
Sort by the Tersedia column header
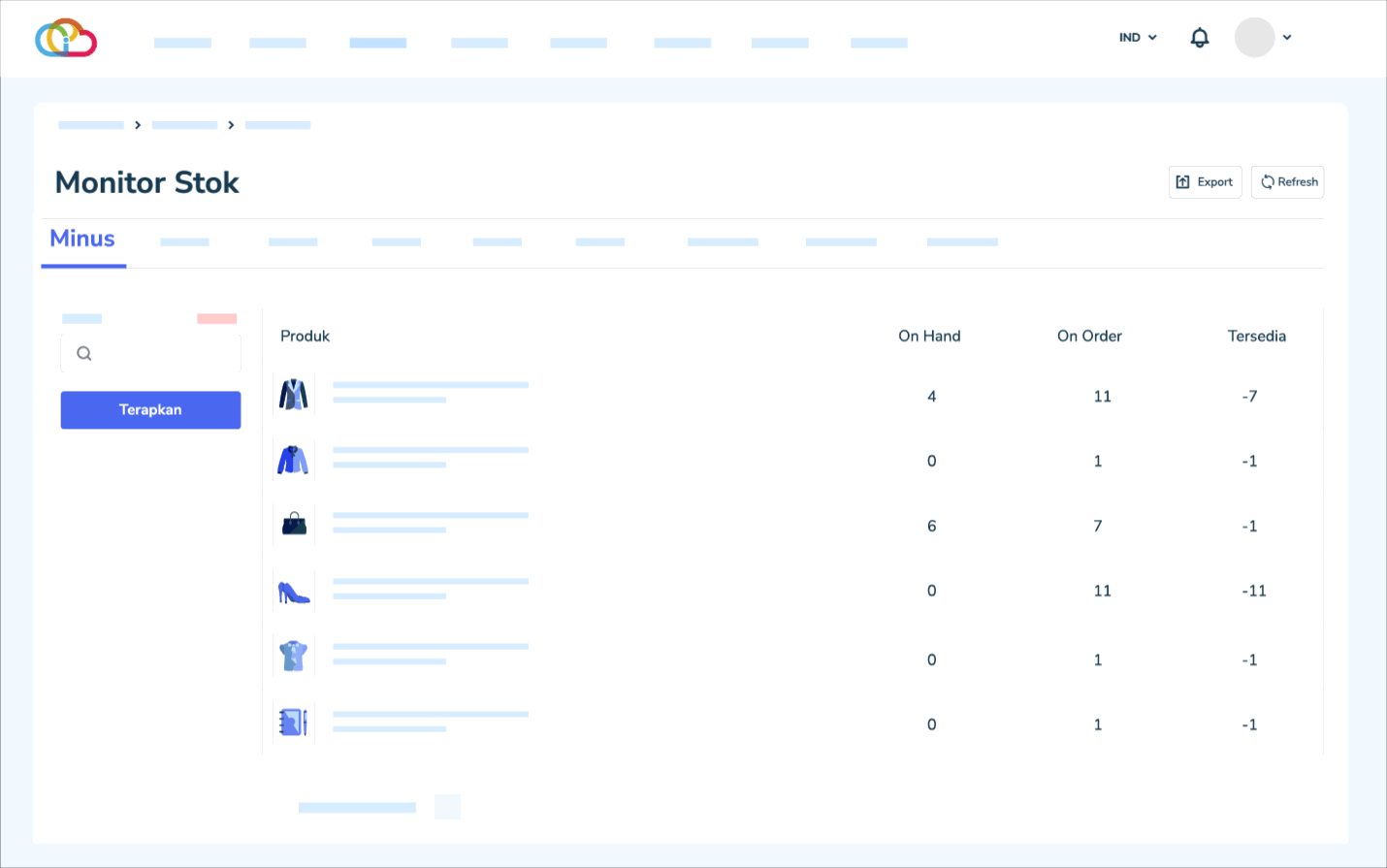1256,337
